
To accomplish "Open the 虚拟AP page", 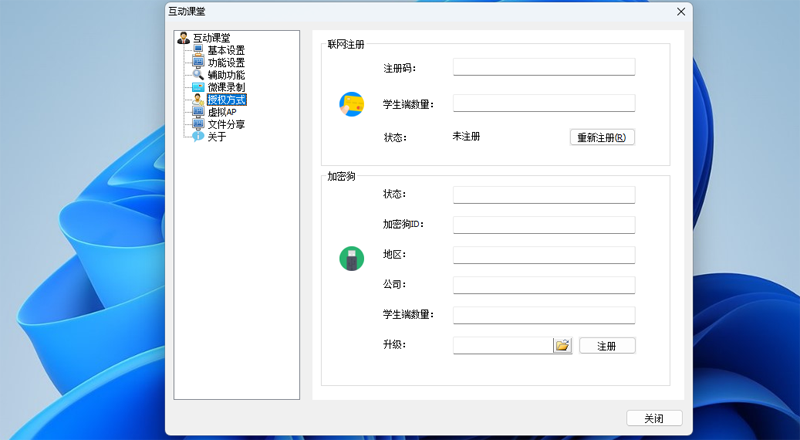I will tap(222, 112).
